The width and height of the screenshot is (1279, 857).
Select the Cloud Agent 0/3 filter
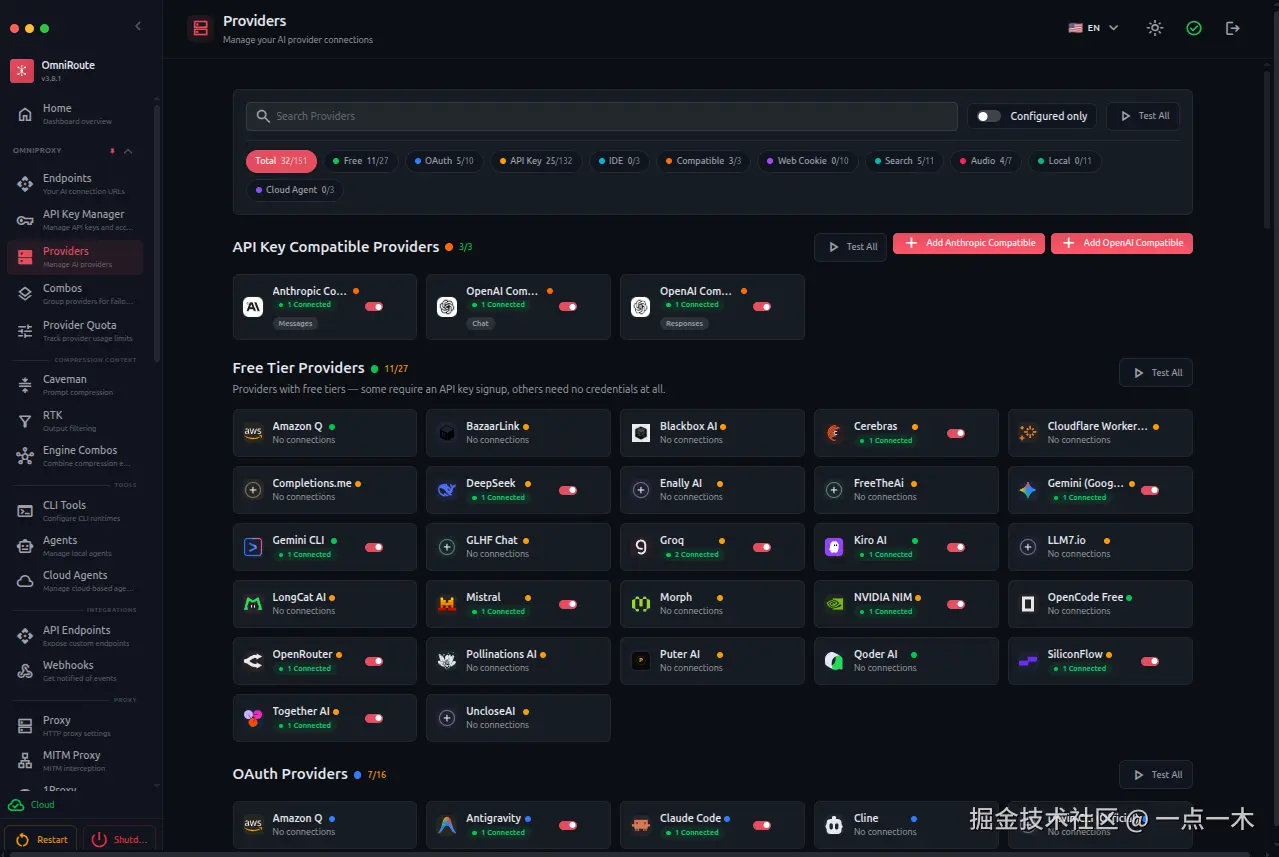[x=295, y=190]
